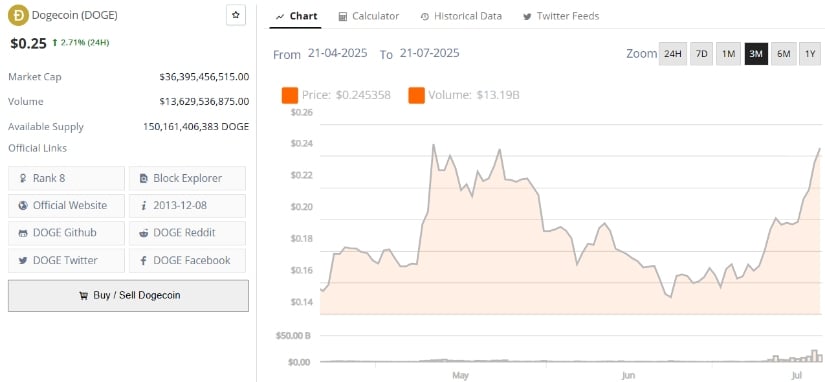Open the Block Explorer link

pyautogui.click(x=187, y=178)
